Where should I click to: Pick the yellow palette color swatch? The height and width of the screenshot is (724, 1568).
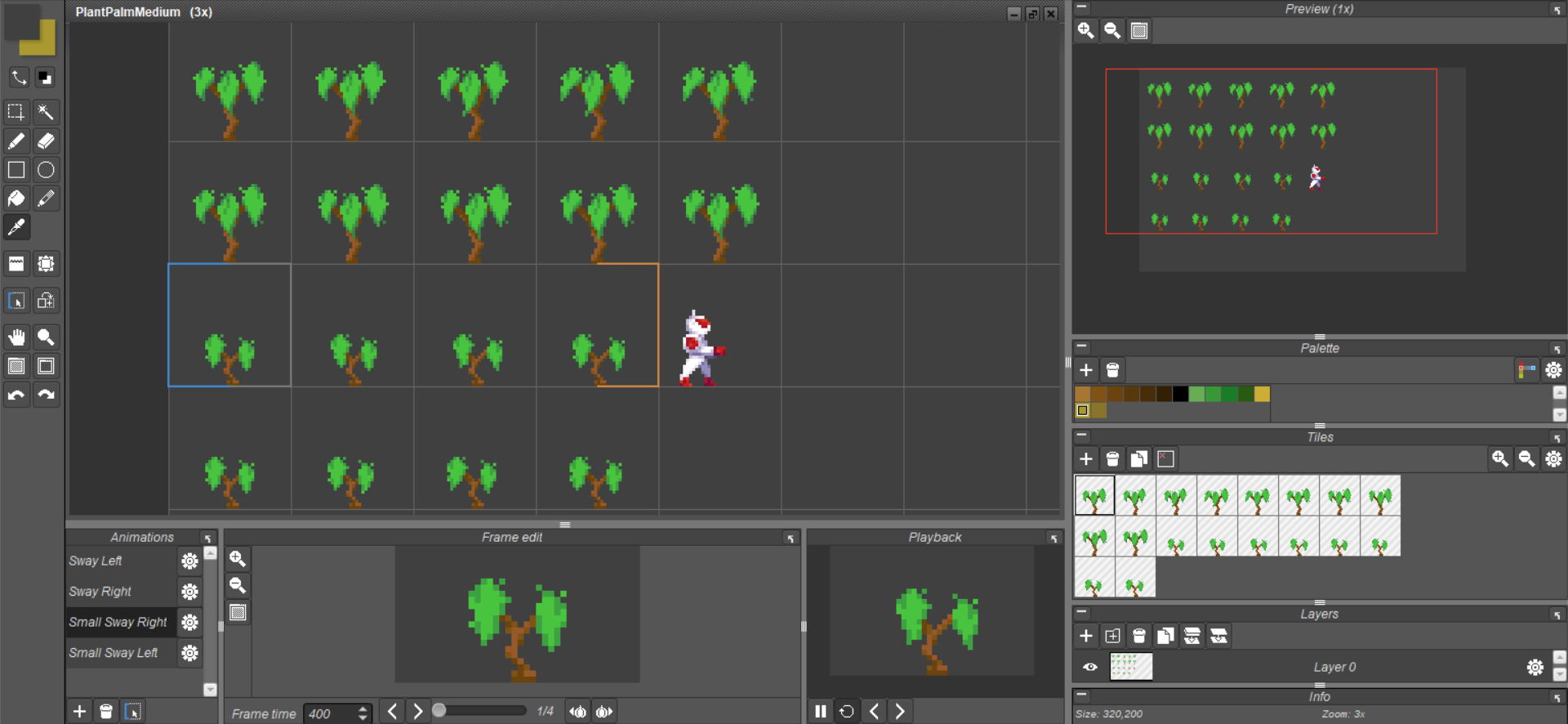pos(1262,394)
